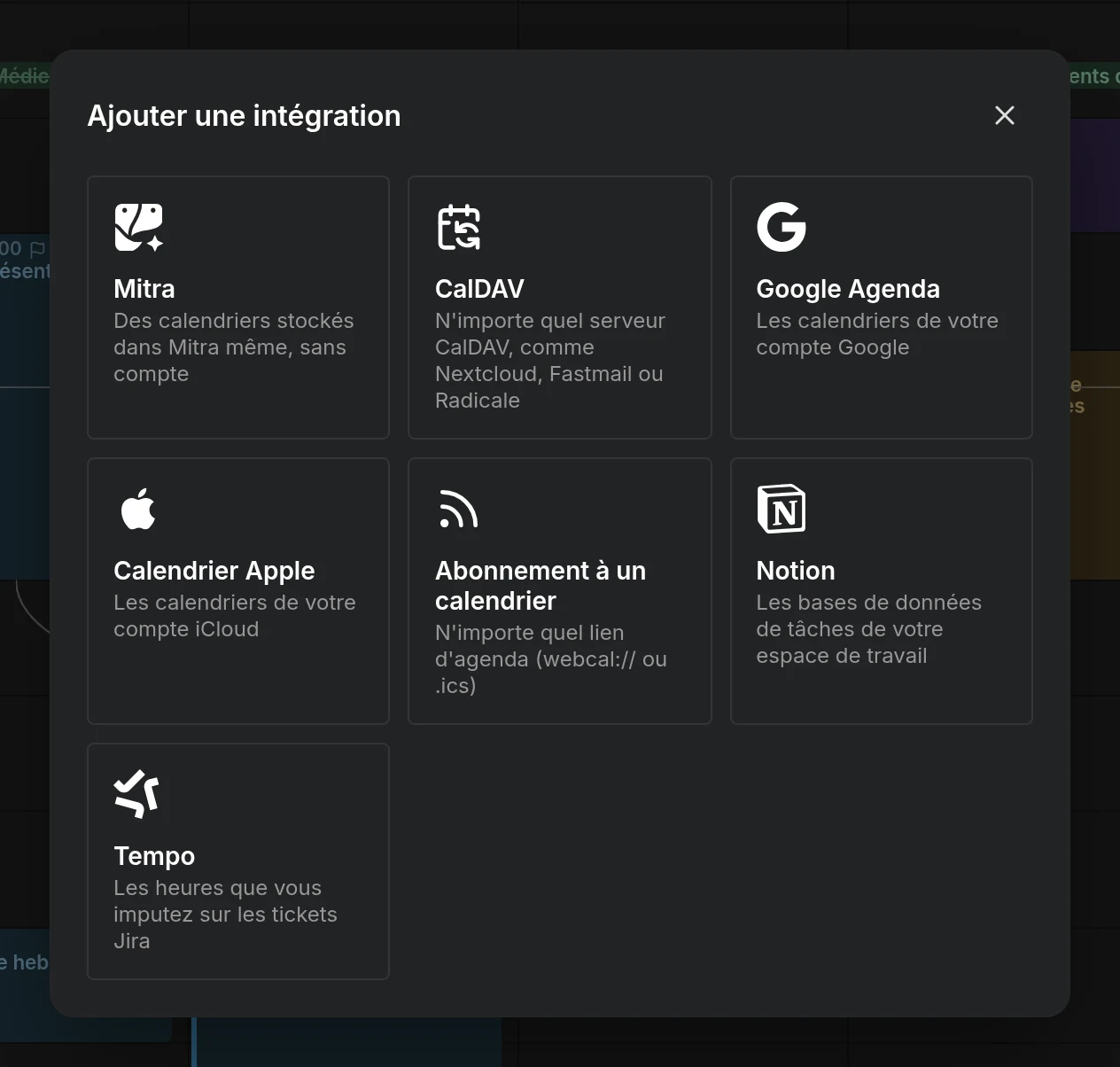Click text 'Les calendriers de votre compte iCloud'
The width and height of the screenshot is (1120, 1067).
[x=235, y=616]
